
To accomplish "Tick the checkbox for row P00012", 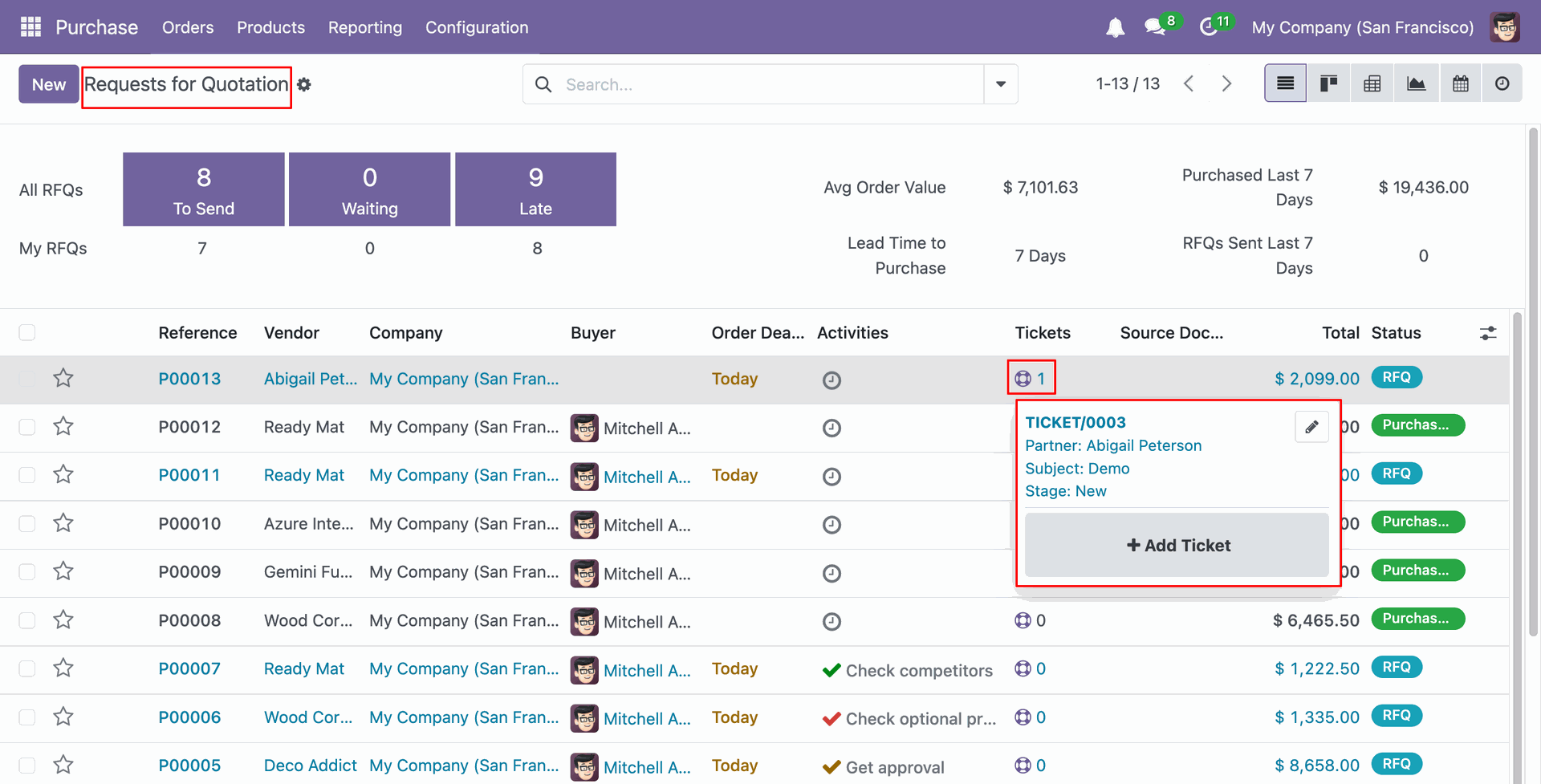I will click(x=27, y=427).
